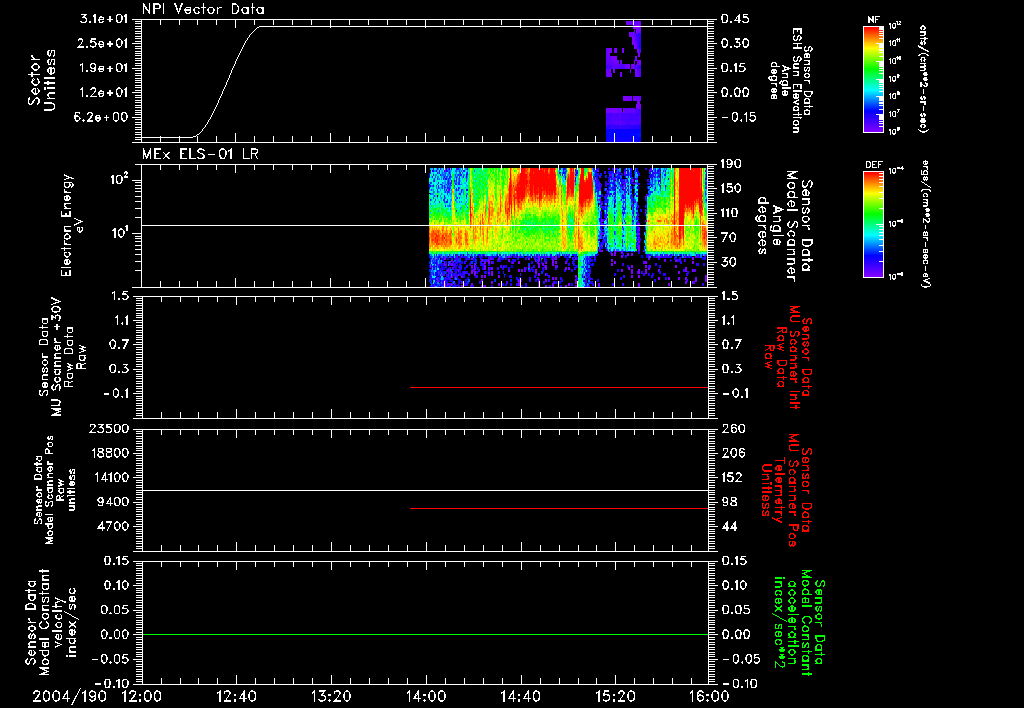Click the "1.9e+01" sector tick label
This screenshot has width=1024, height=708.
click(104, 68)
